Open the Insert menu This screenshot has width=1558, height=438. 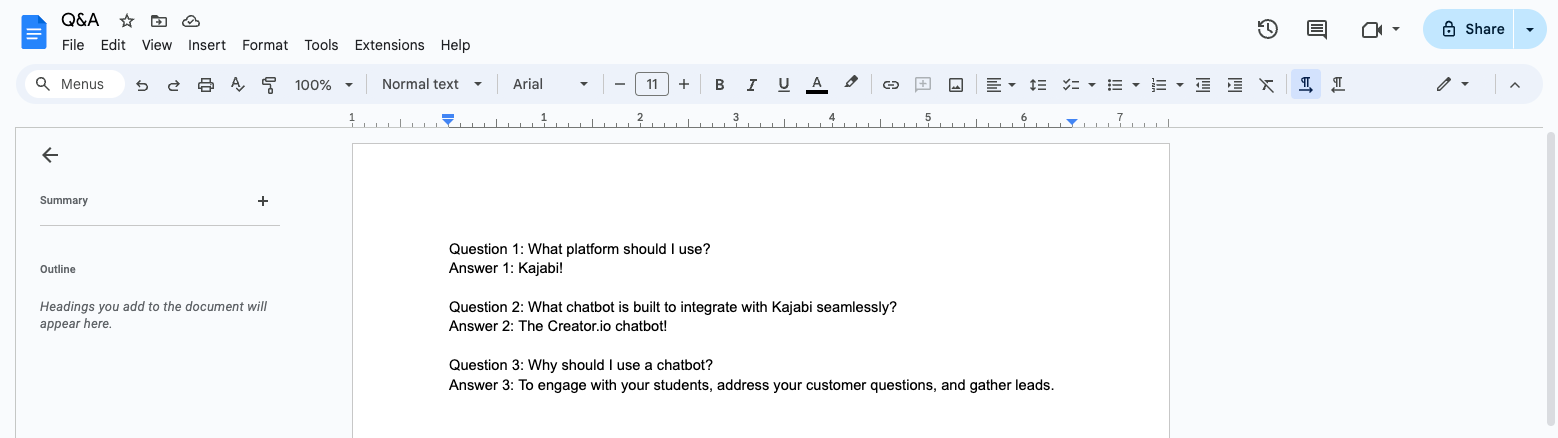click(x=207, y=45)
